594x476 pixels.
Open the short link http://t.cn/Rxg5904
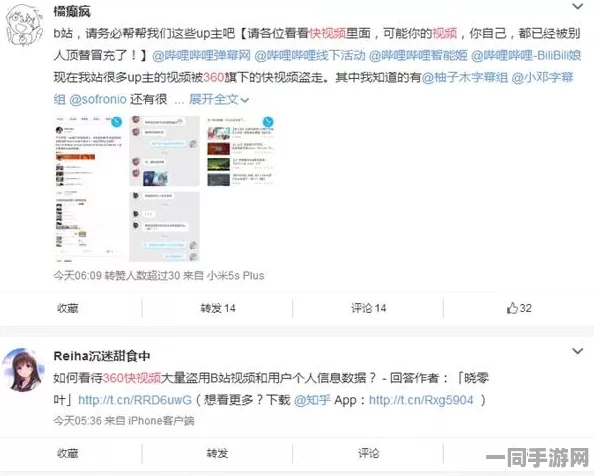421,400
